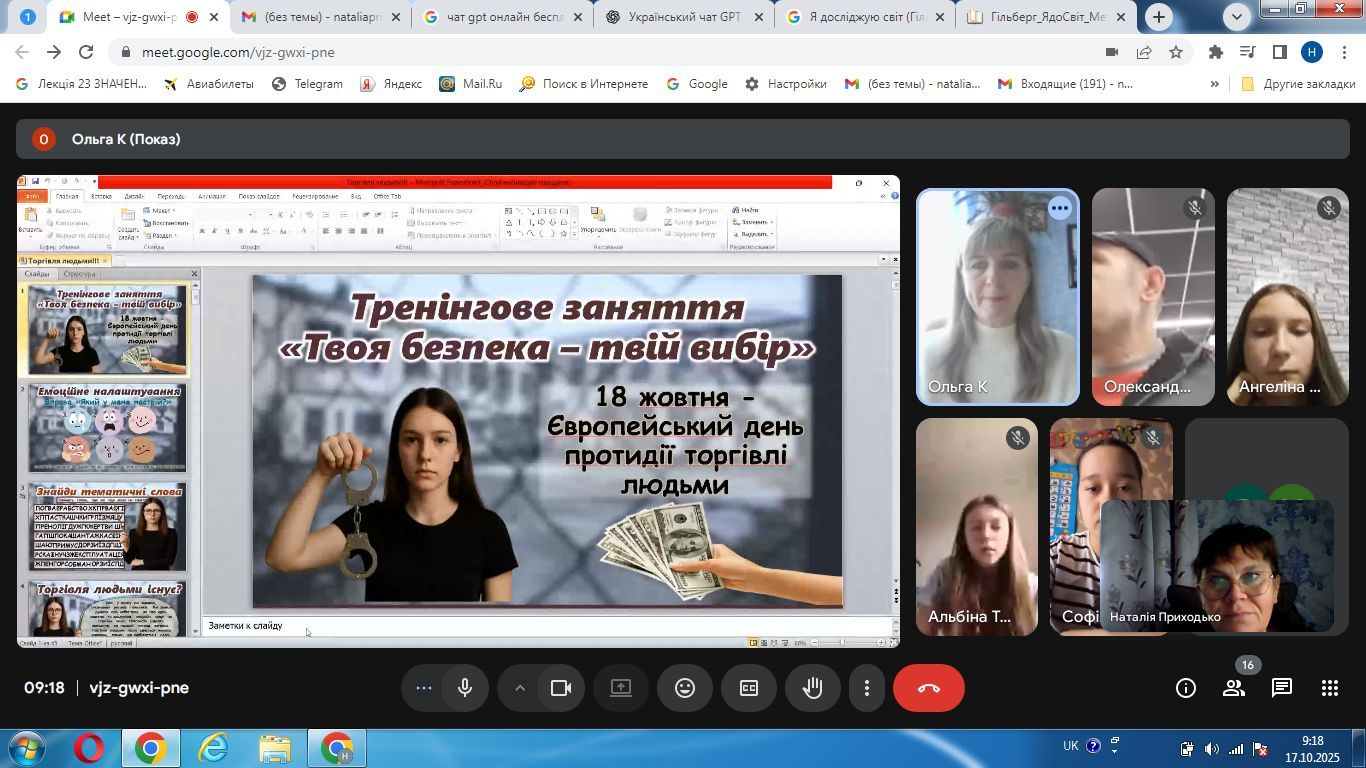Open more options three-dot menu
The height and width of the screenshot is (768, 1366).
[x=867, y=688]
